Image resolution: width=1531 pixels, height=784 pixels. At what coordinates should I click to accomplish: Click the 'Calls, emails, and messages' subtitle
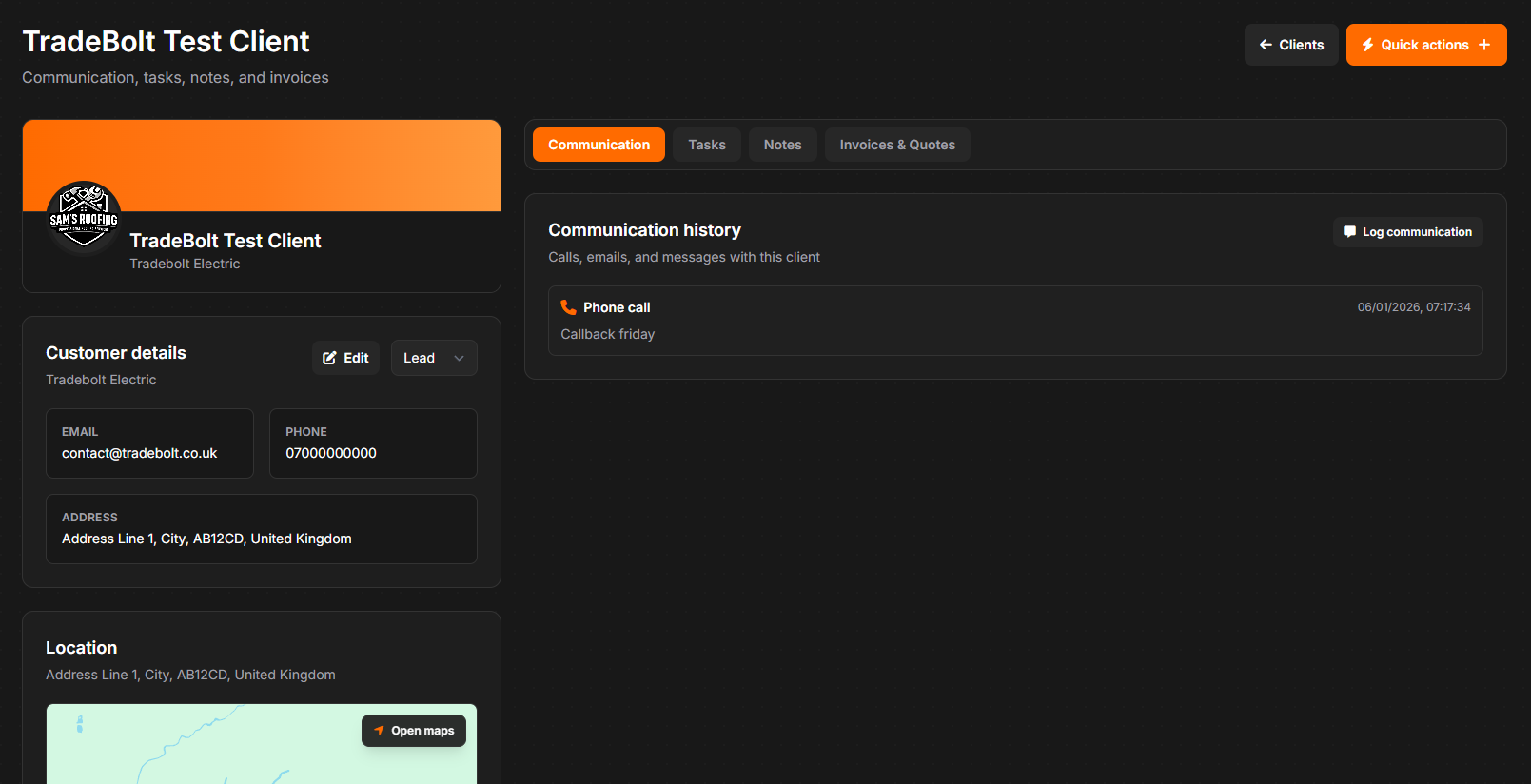coord(684,257)
